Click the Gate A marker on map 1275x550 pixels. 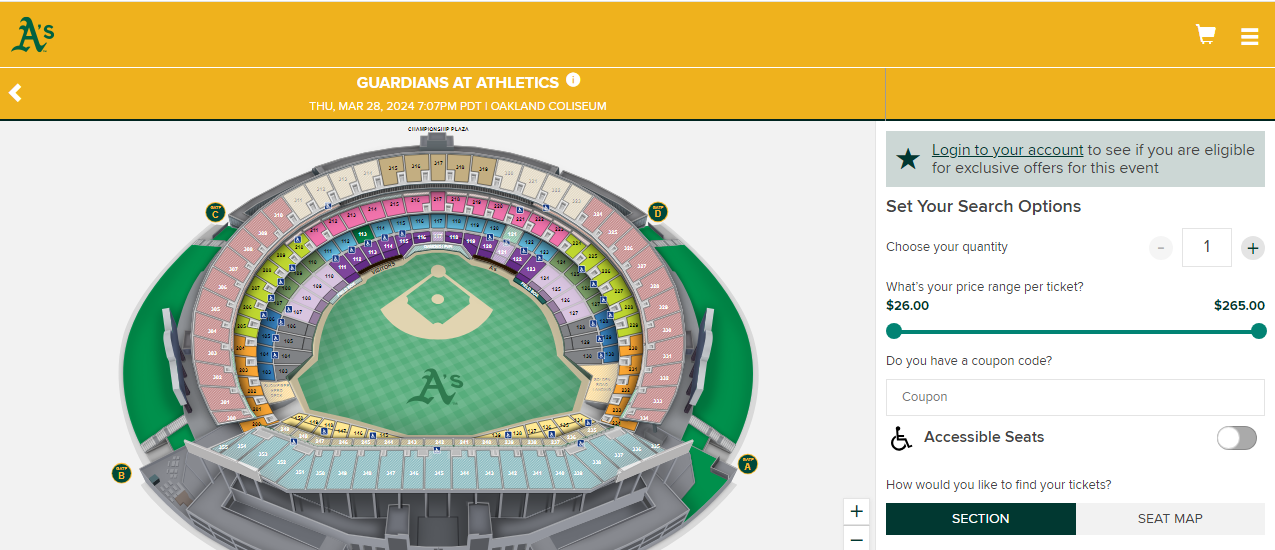tap(747, 464)
